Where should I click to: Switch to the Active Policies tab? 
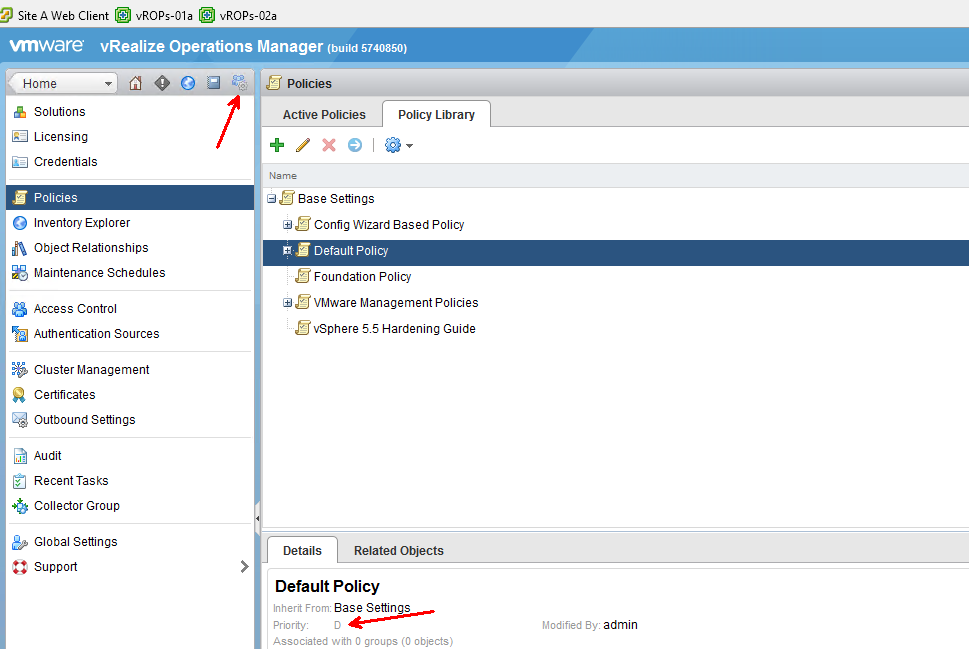tap(324, 115)
